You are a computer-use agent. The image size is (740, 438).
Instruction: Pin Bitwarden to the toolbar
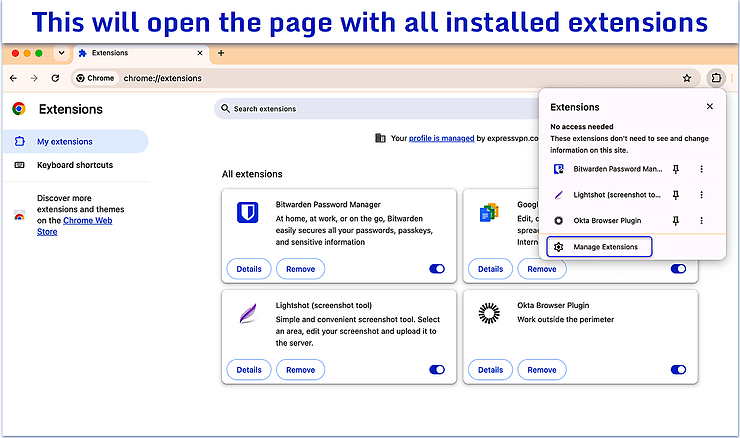(x=675, y=169)
